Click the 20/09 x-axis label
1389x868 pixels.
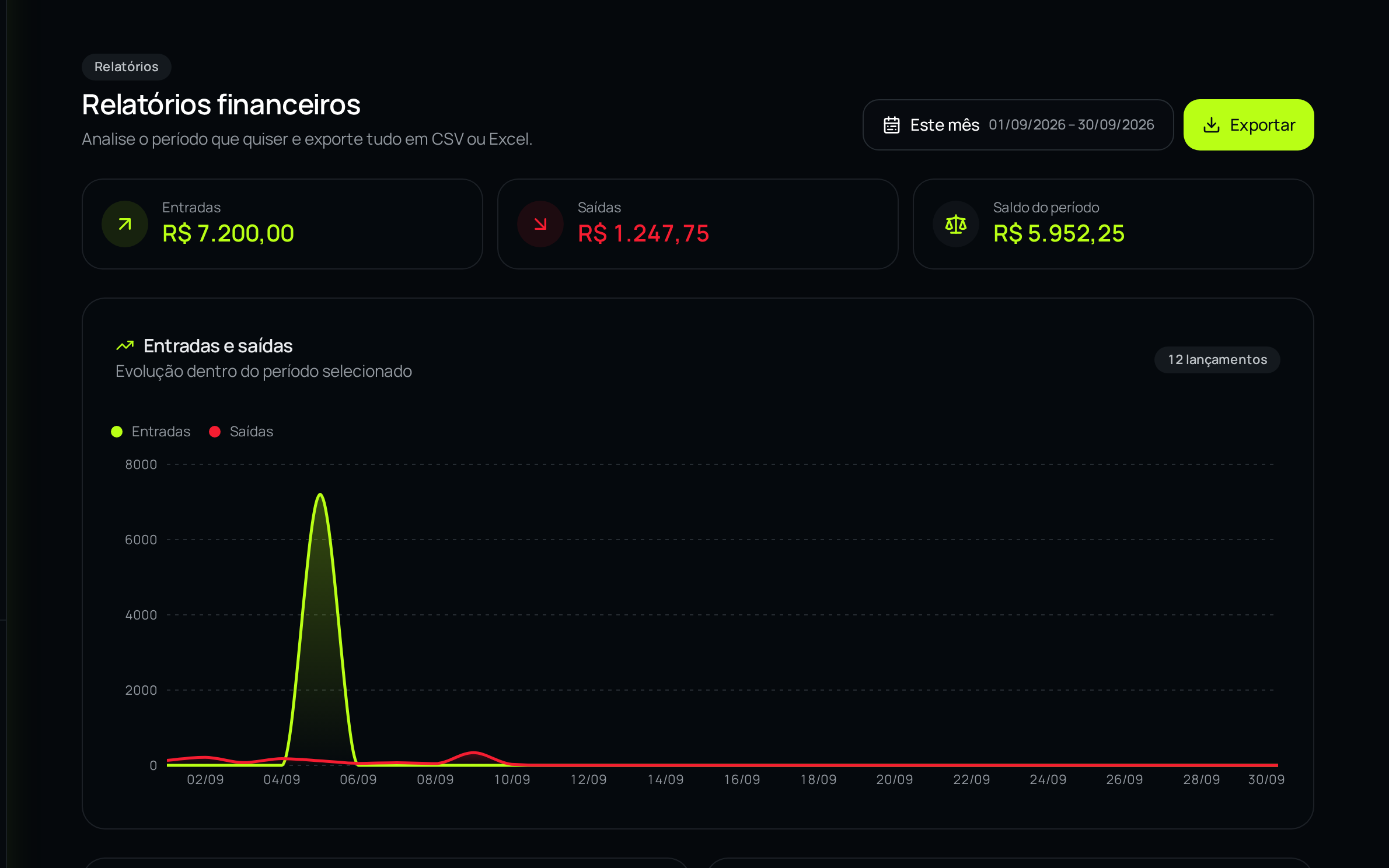coord(894,780)
